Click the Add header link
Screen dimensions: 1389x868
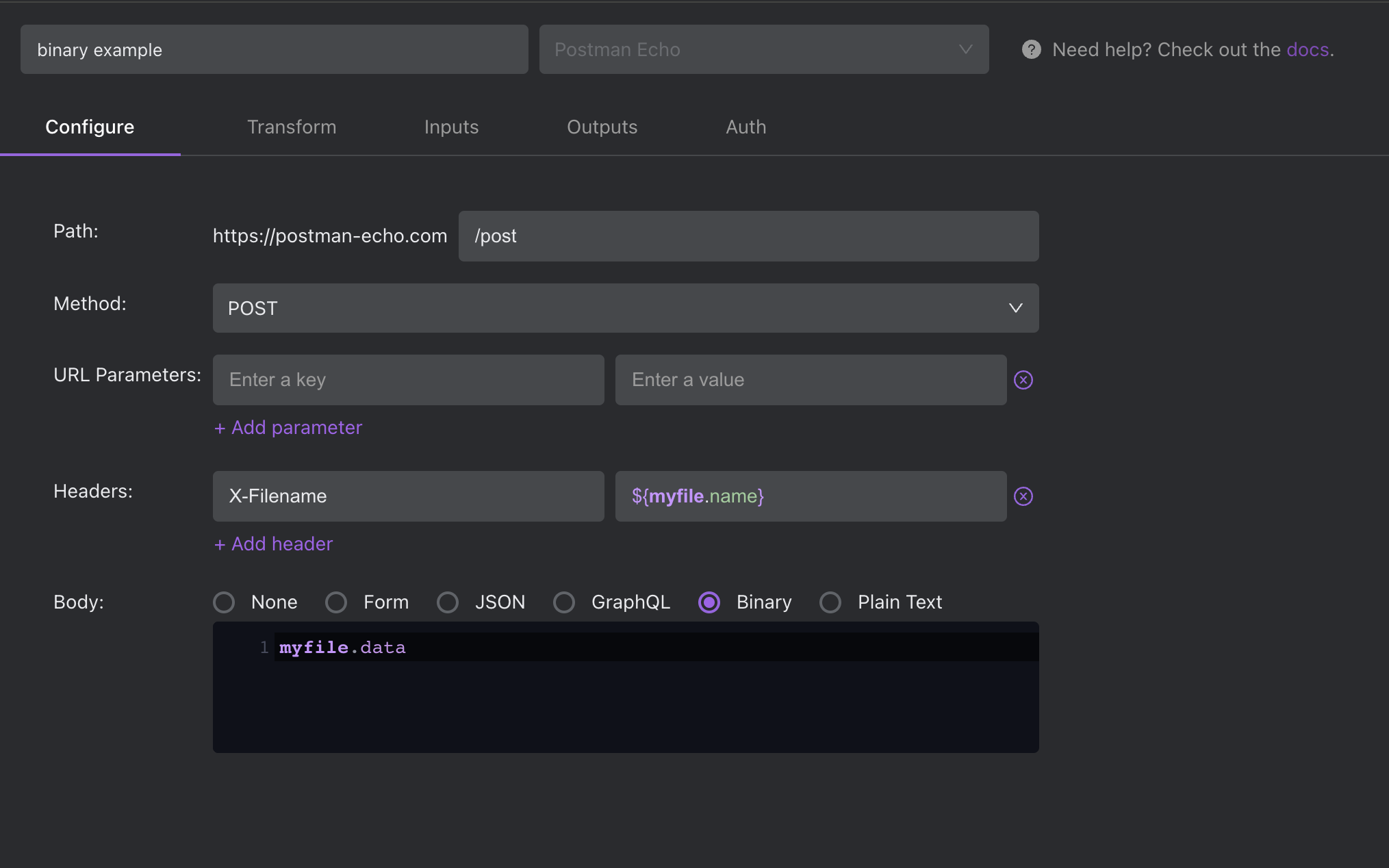(x=274, y=544)
